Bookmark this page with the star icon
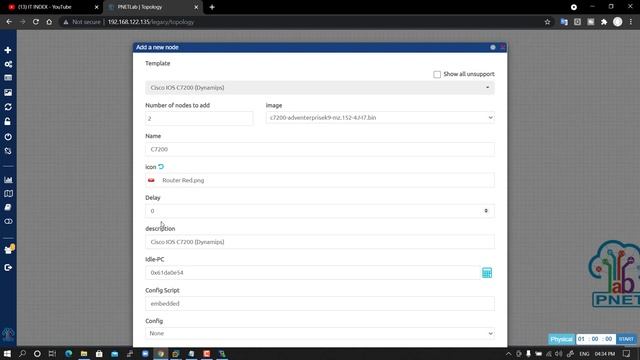 pyautogui.click(x=547, y=22)
